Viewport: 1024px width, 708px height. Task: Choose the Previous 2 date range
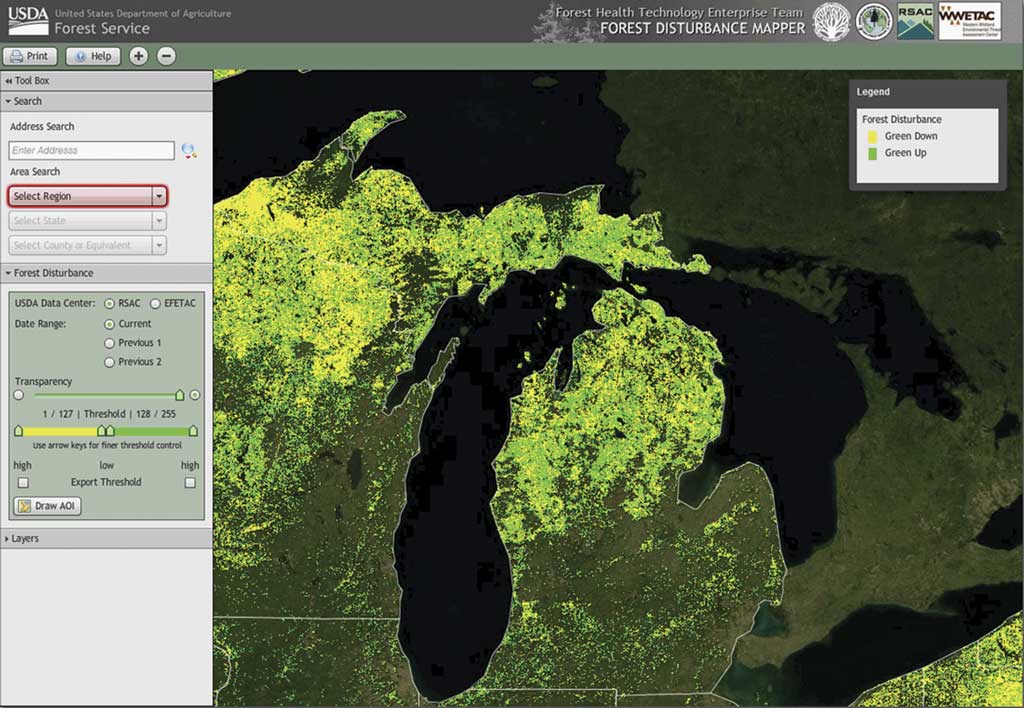click(109, 362)
